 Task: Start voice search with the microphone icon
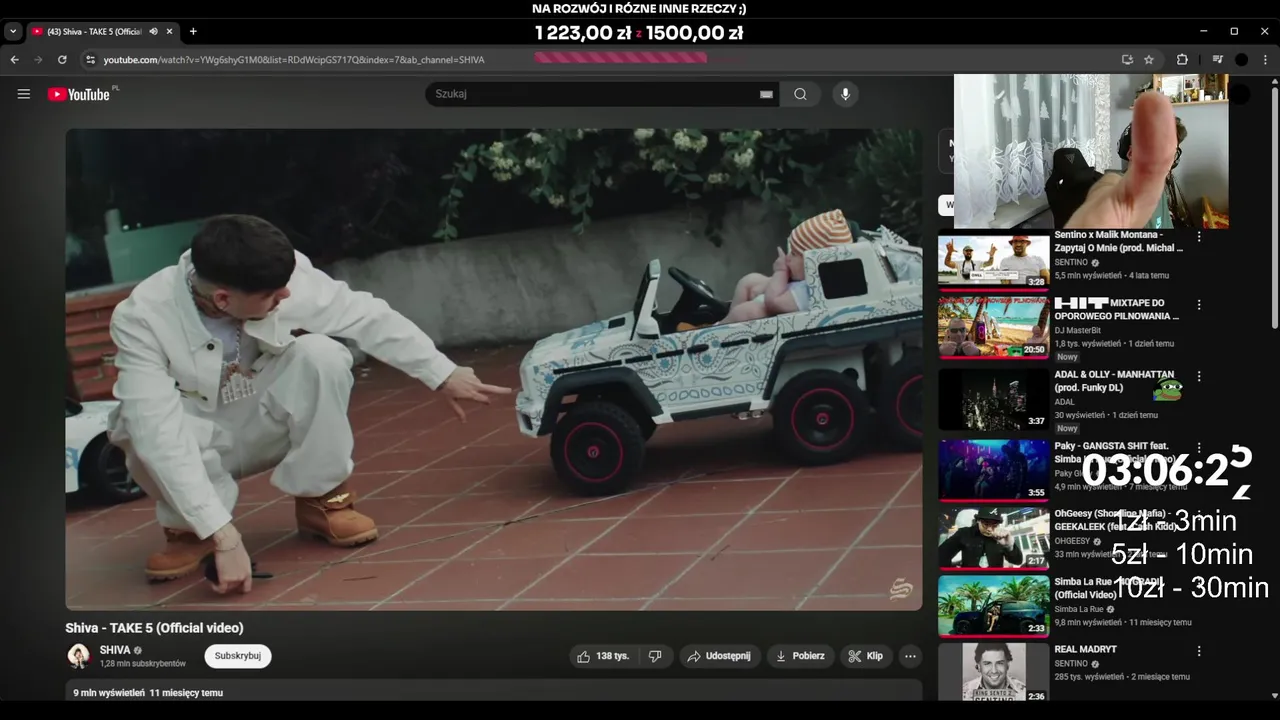(845, 94)
